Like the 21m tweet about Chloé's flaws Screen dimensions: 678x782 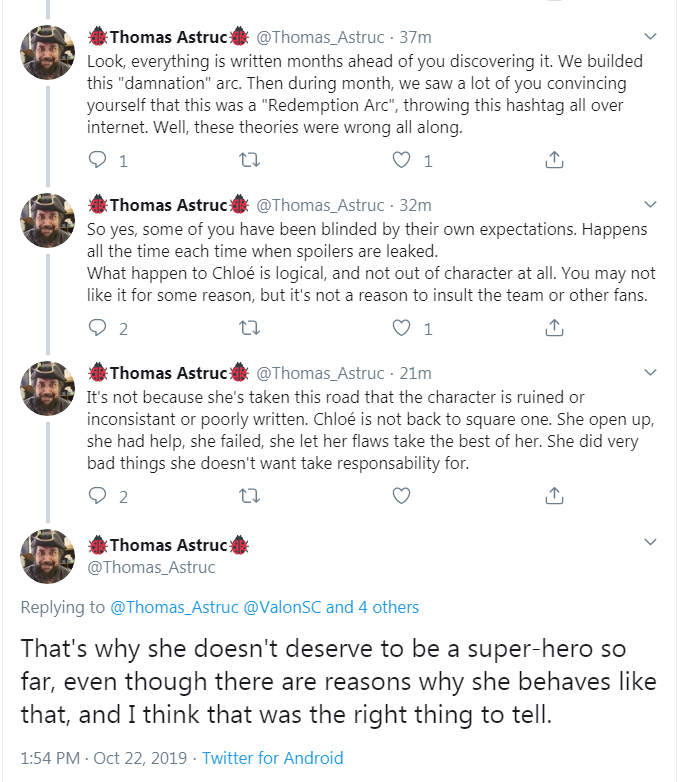coord(401,495)
